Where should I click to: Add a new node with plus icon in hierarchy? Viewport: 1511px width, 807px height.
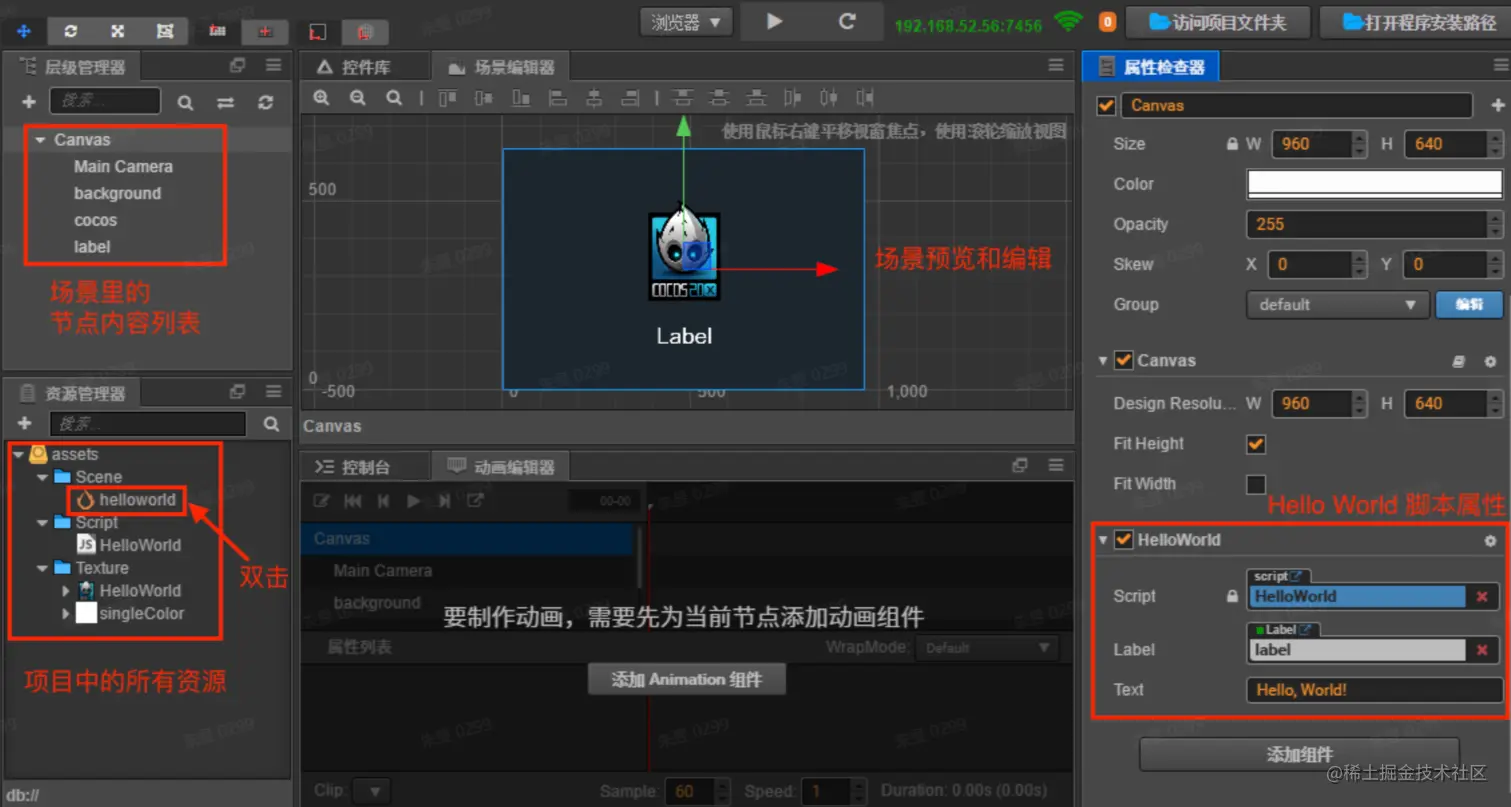click(x=28, y=102)
